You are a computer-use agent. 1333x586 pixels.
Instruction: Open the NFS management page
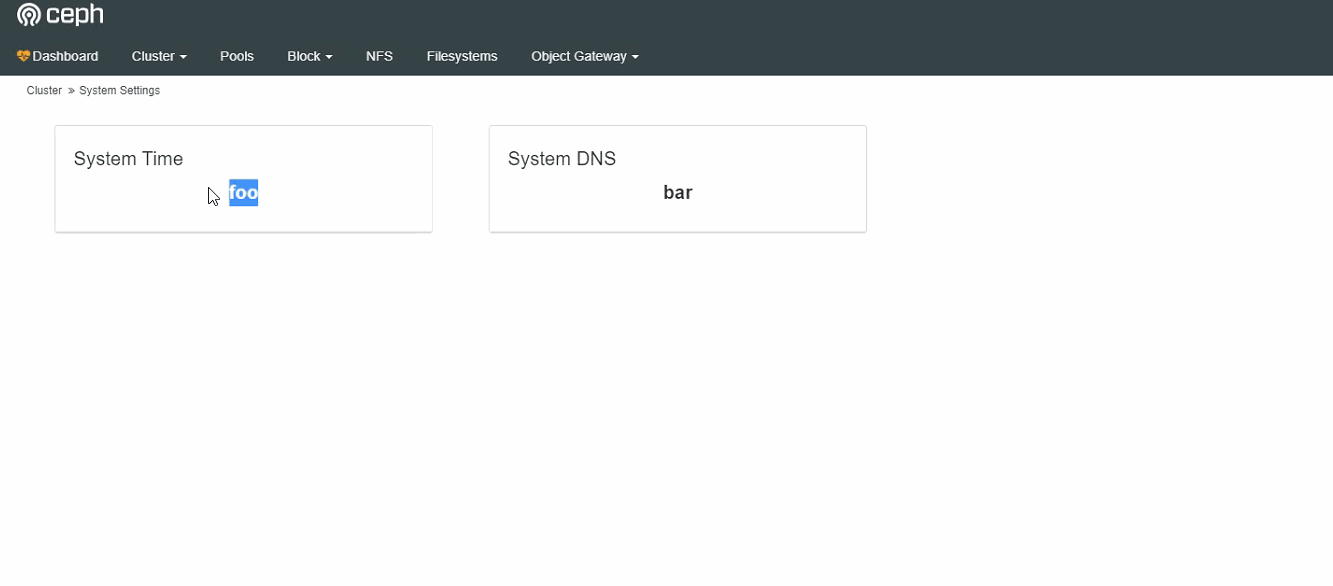click(379, 56)
